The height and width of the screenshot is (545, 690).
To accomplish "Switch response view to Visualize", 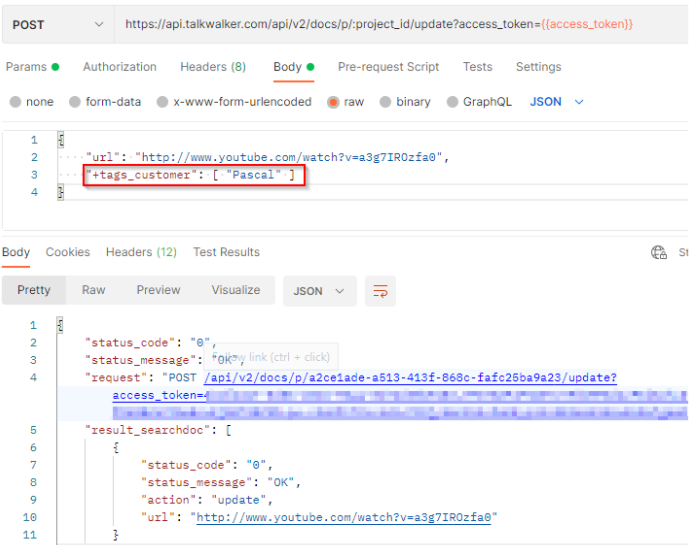I will click(x=236, y=290).
